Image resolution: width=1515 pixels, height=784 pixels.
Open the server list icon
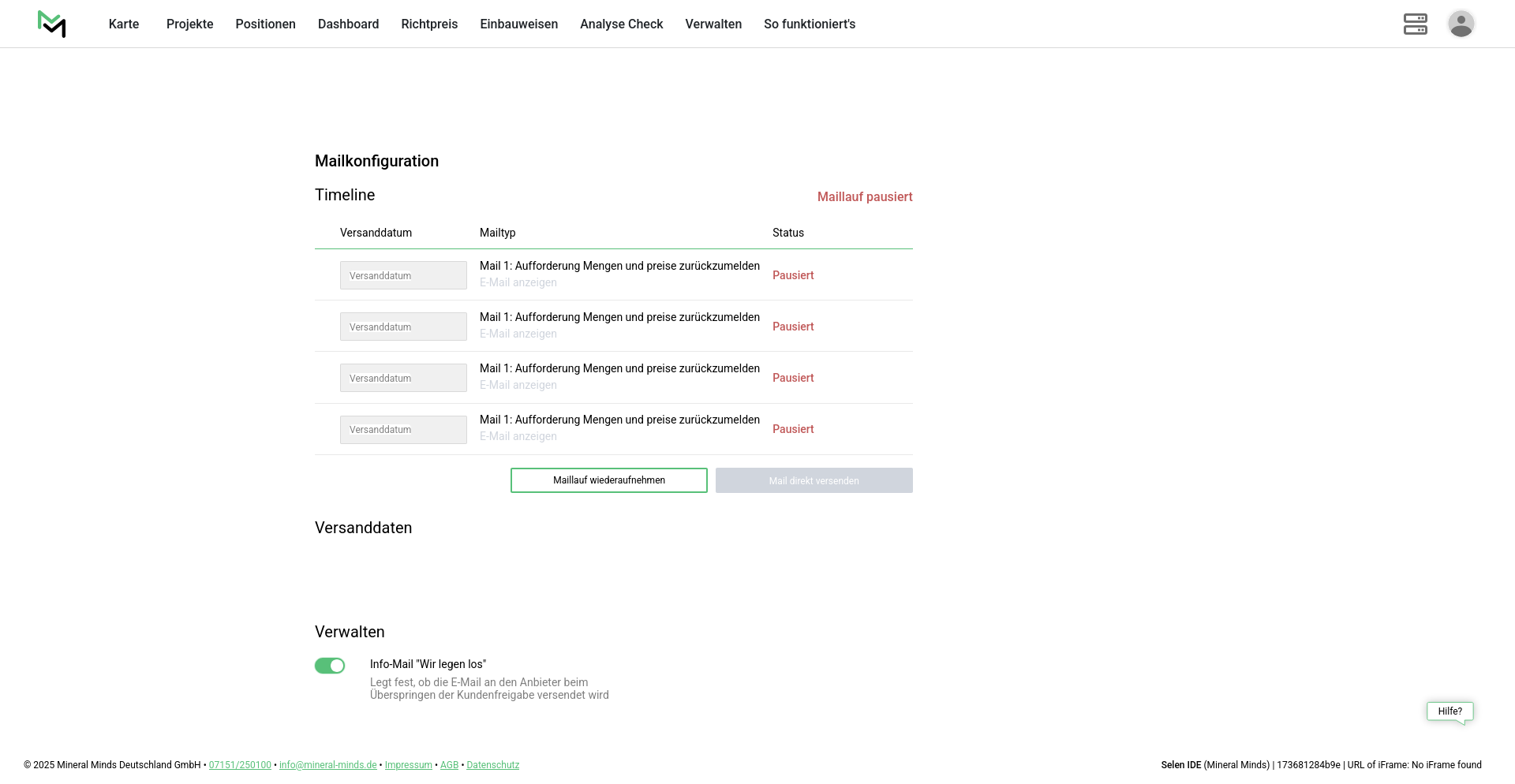(x=1415, y=24)
